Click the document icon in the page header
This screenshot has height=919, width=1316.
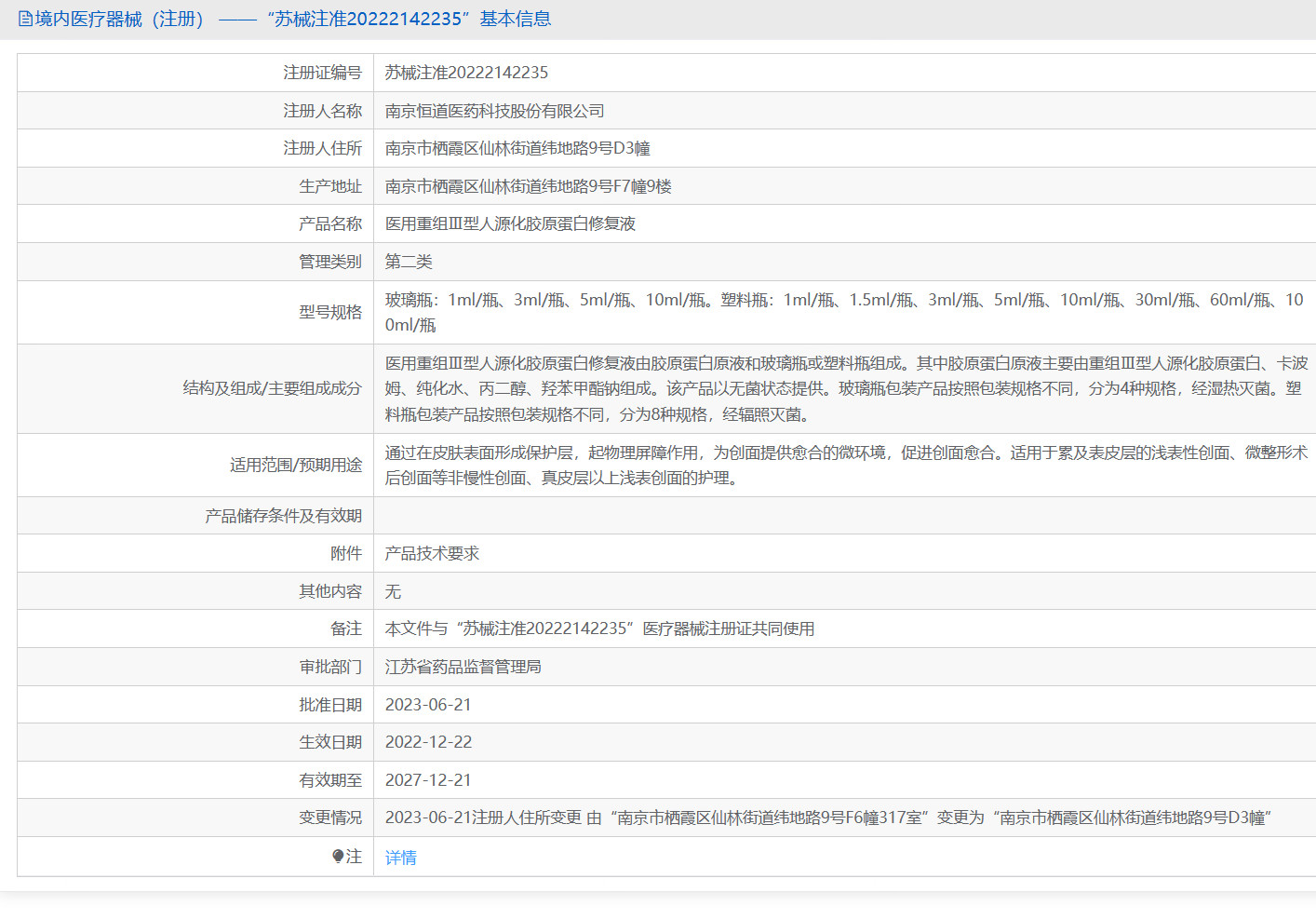point(25,20)
